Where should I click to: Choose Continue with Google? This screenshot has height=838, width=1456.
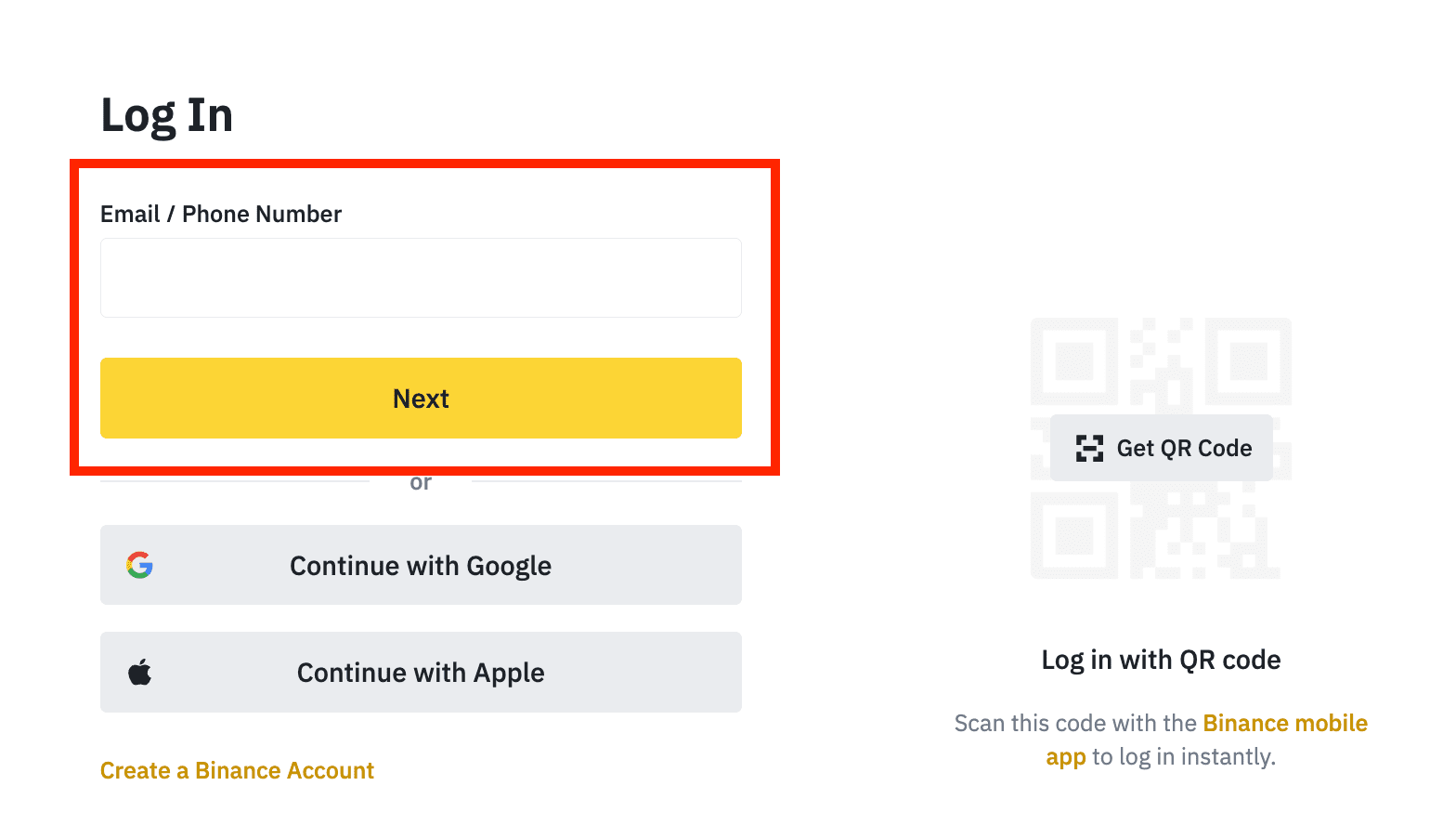tap(421, 565)
